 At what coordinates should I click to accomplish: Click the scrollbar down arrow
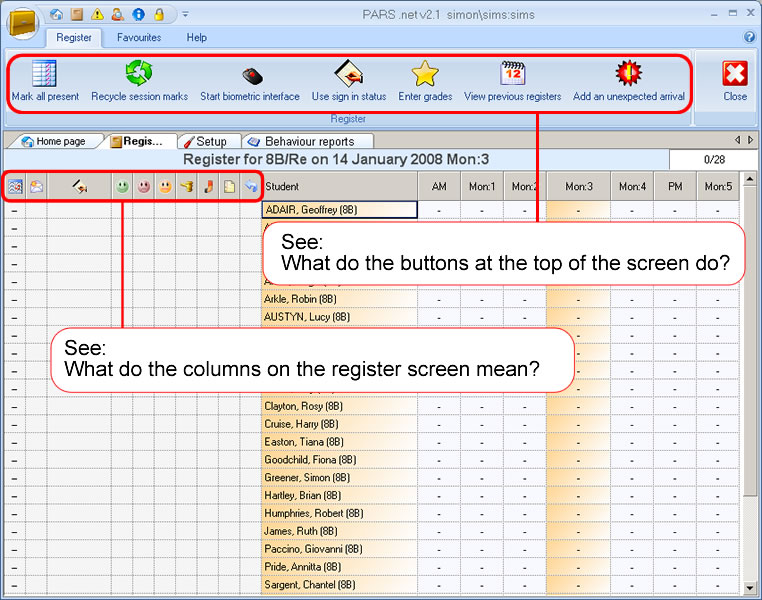750,588
